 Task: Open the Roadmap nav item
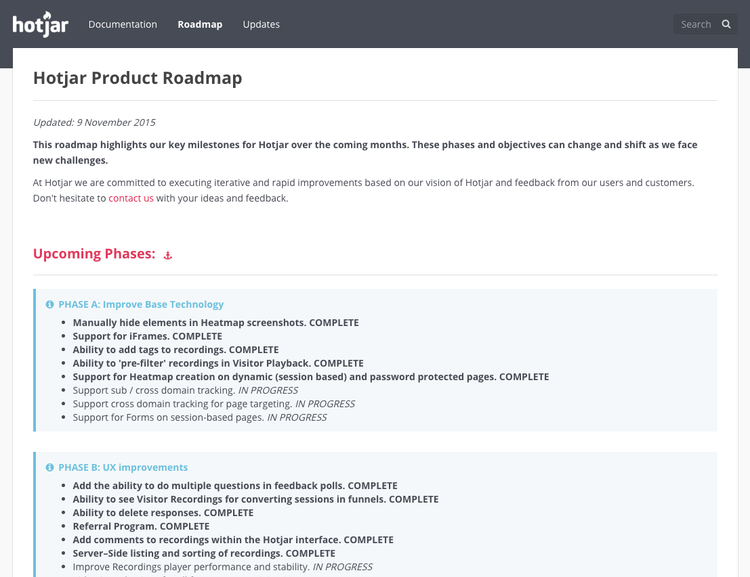point(200,24)
